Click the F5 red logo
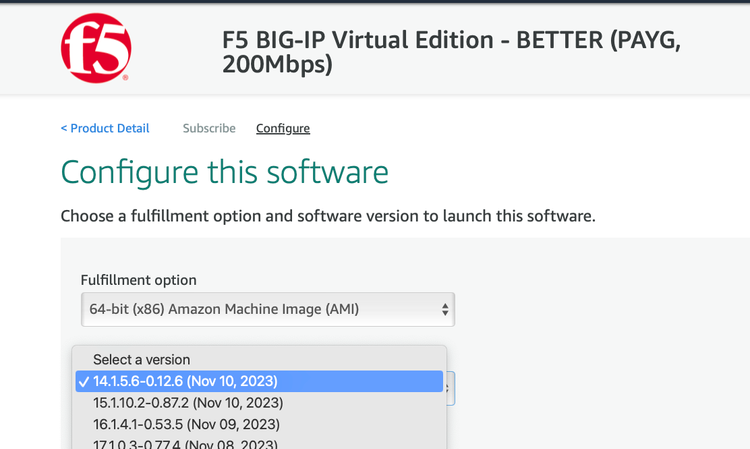Image resolution: width=750 pixels, height=449 pixels. (96, 48)
